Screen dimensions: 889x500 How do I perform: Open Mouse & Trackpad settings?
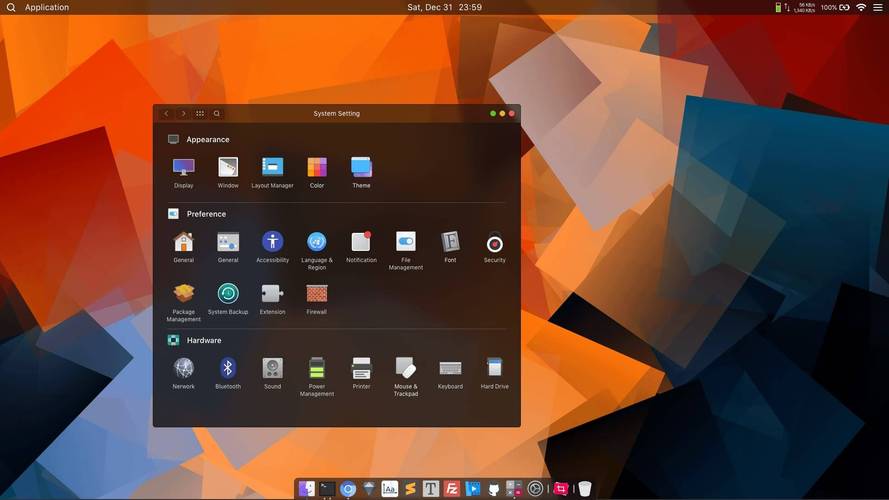click(405, 377)
